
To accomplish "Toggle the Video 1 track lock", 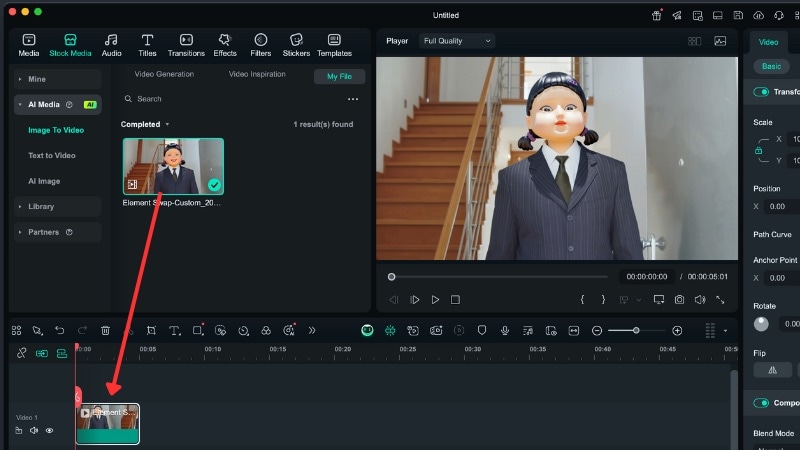I will coord(18,431).
